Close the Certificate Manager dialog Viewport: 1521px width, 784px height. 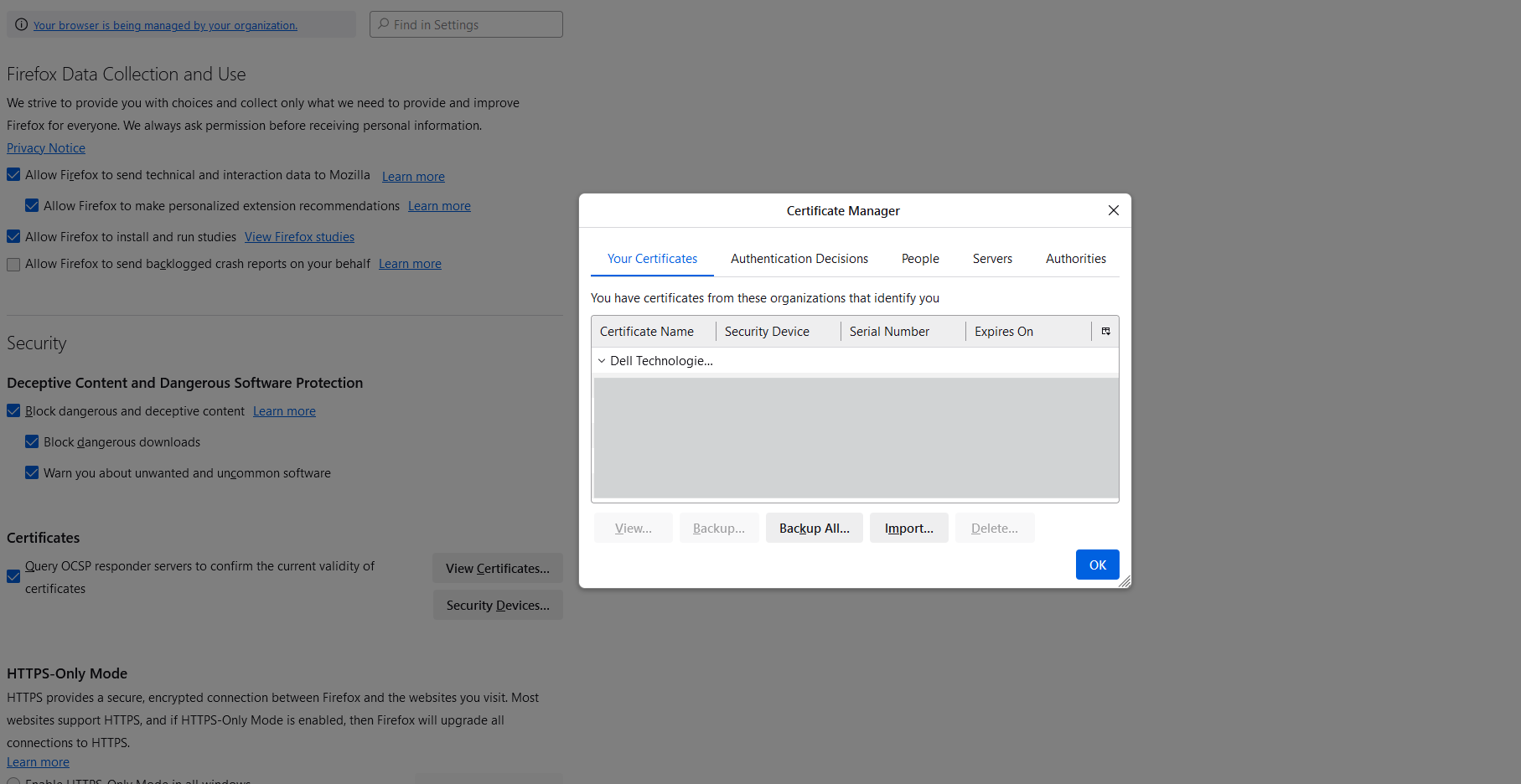1113,210
